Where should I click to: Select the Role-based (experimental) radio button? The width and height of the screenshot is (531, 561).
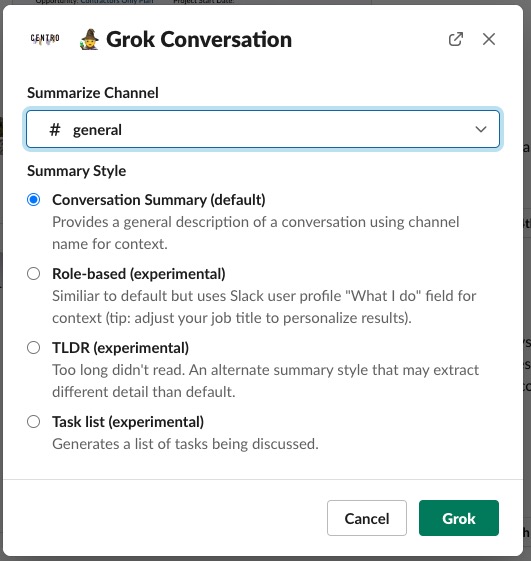pyautogui.click(x=34, y=274)
